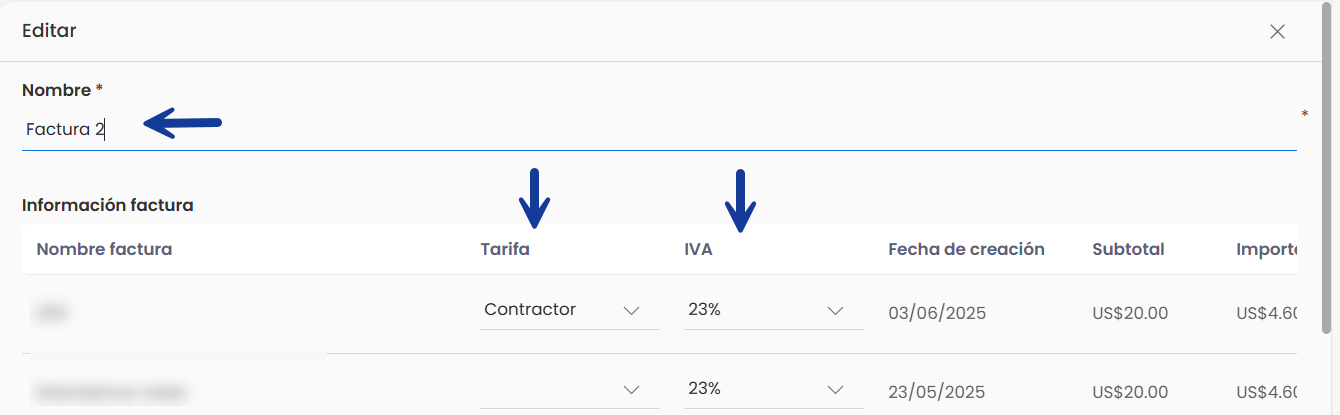This screenshot has width=1340, height=415.
Task: Click the first row's US$20.00 subtotal
Action: (1130, 313)
